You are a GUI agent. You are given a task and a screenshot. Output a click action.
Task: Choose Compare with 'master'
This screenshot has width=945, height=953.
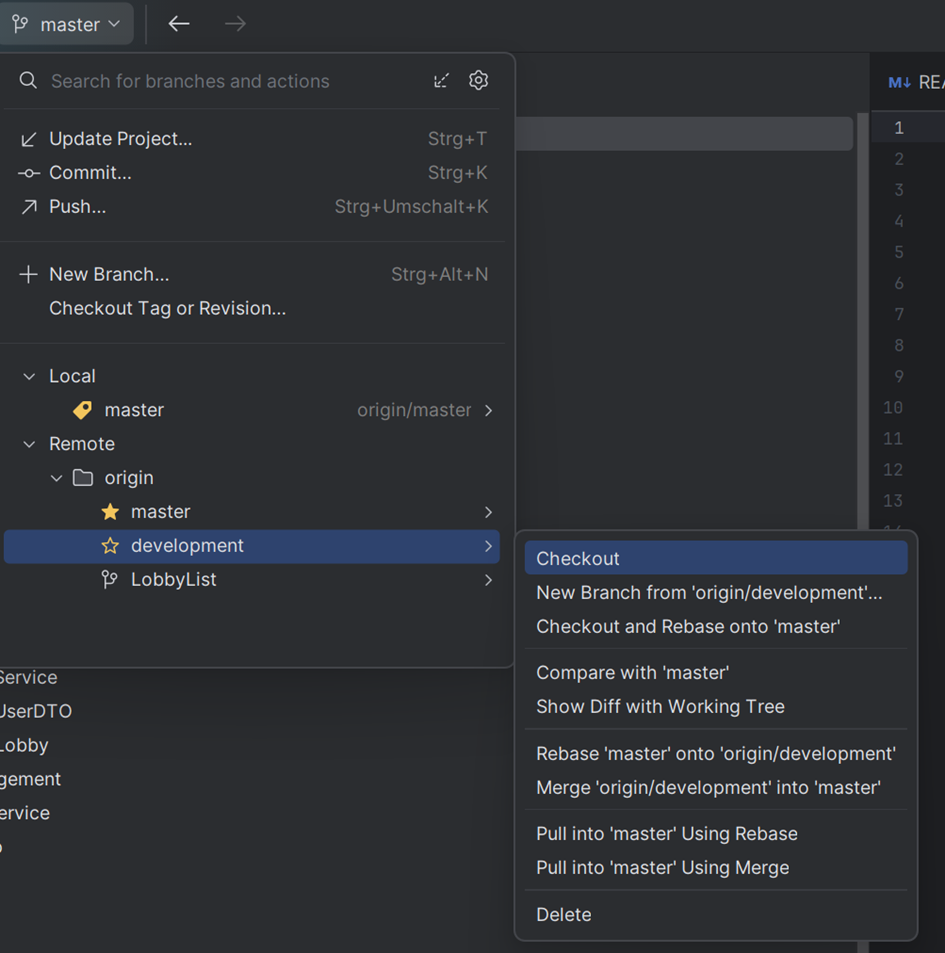[632, 673]
